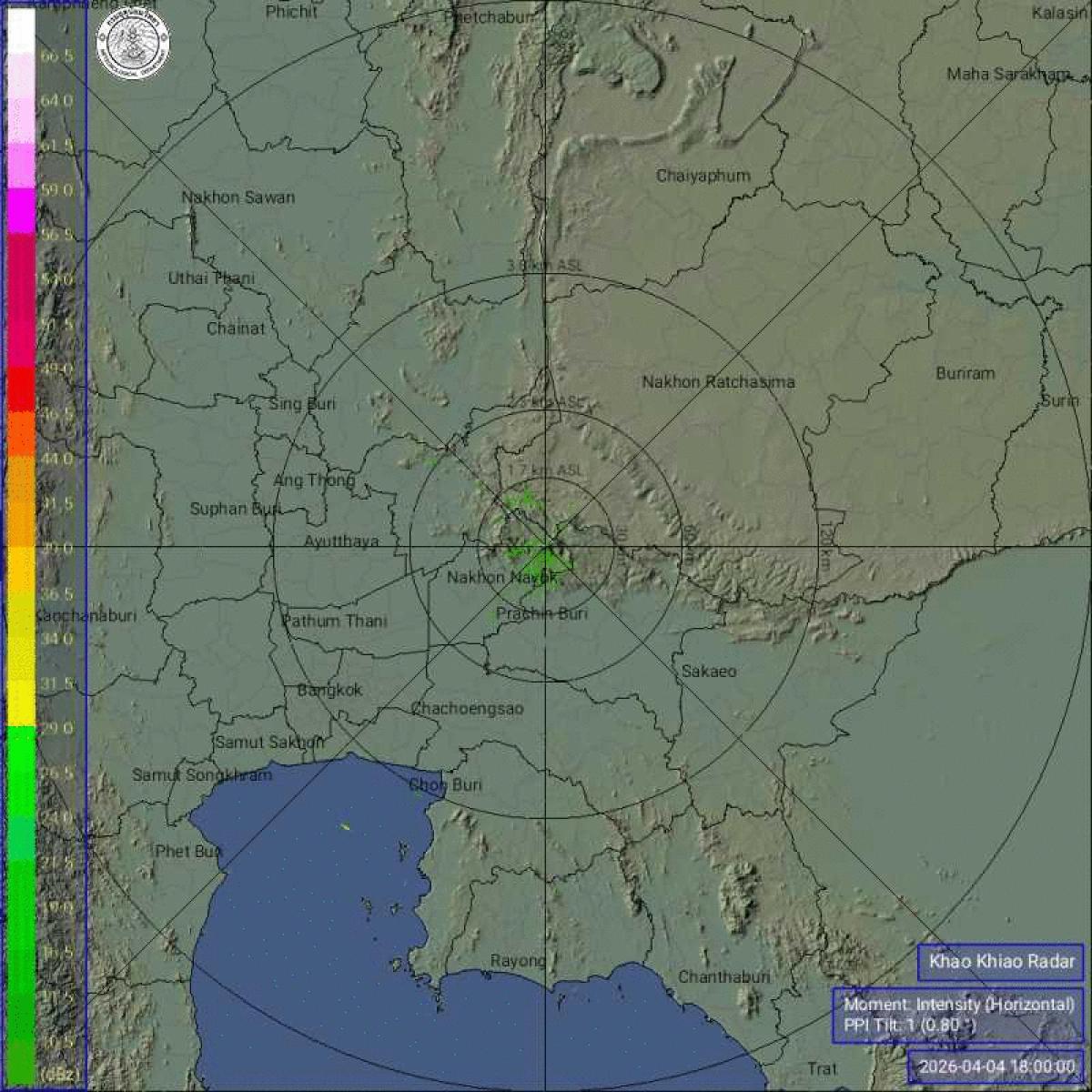
Task: Click the Chaiyaphum province label
Action: tap(703, 177)
